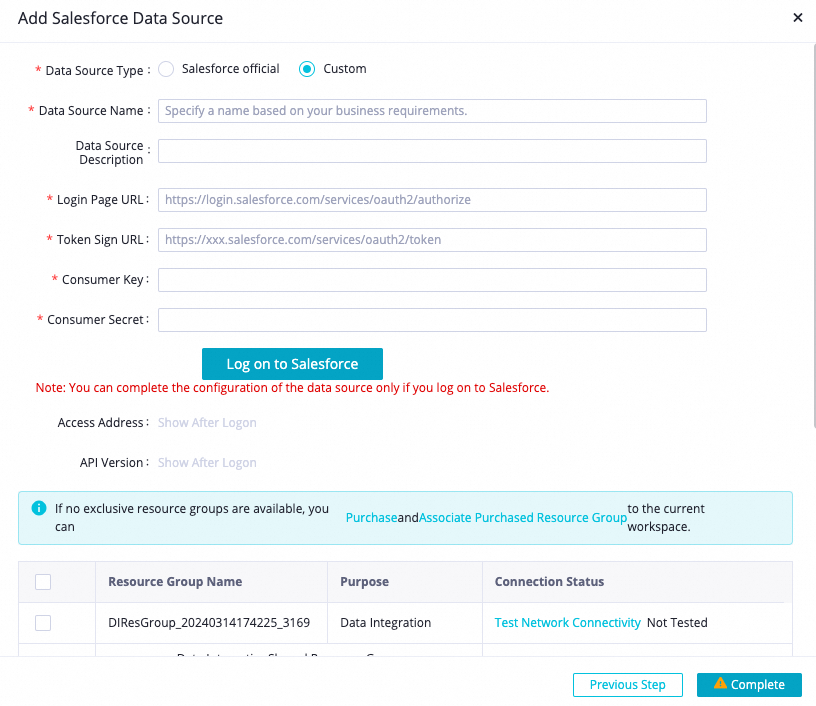The image size is (816, 706).
Task: Select the Salesforce official radio button
Action: pyautogui.click(x=166, y=69)
